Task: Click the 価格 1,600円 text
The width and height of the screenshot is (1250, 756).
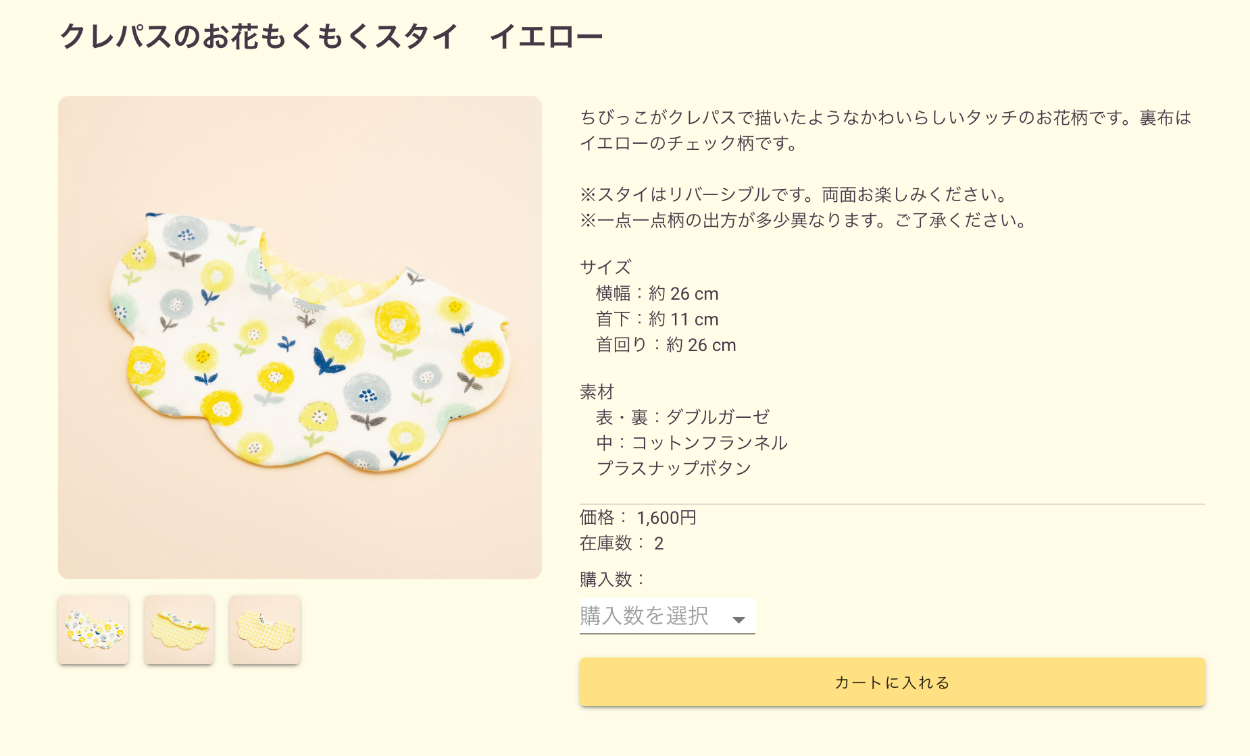Action: coord(638,518)
